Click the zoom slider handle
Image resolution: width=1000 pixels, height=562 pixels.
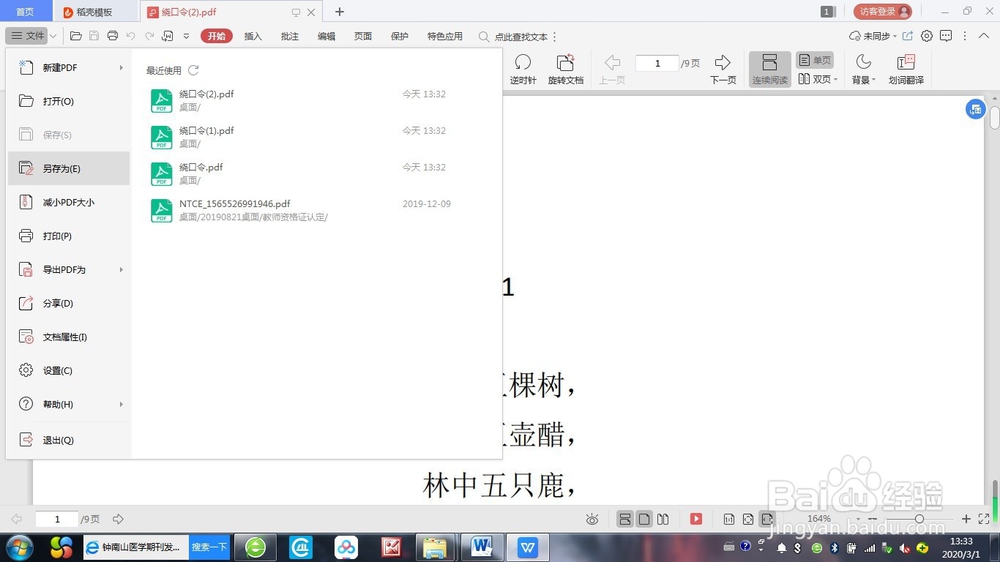tap(919, 519)
